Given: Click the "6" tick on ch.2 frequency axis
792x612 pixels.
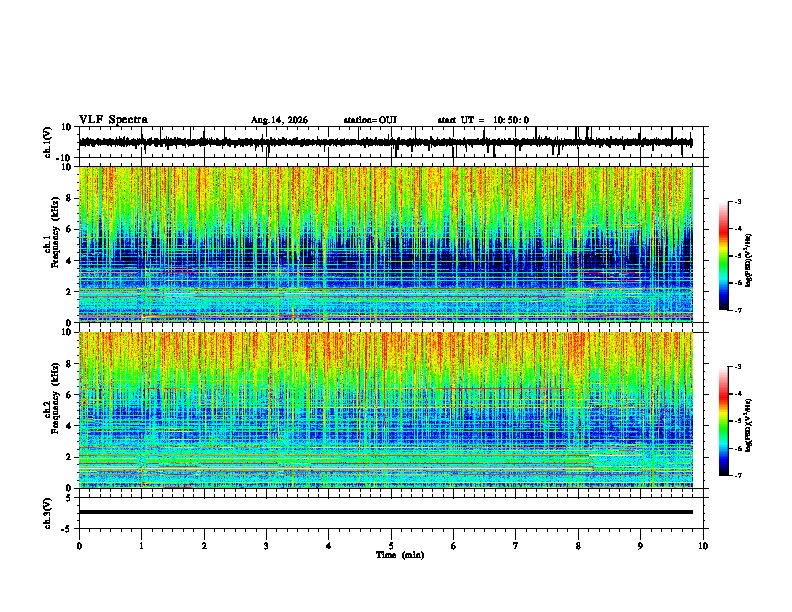Looking at the screenshot, I should (x=70, y=395).
